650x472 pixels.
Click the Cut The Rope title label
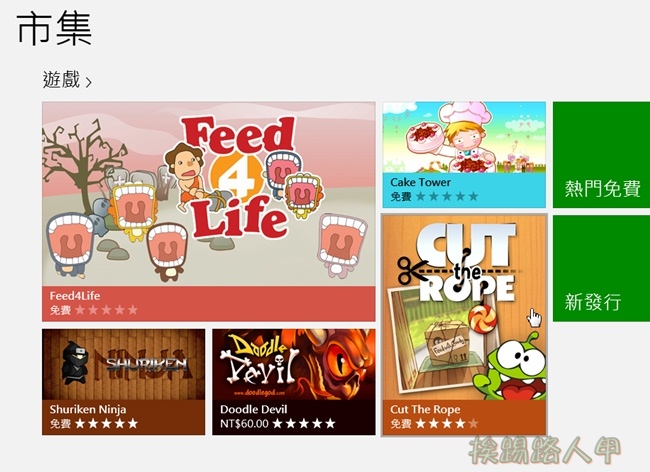tap(425, 409)
